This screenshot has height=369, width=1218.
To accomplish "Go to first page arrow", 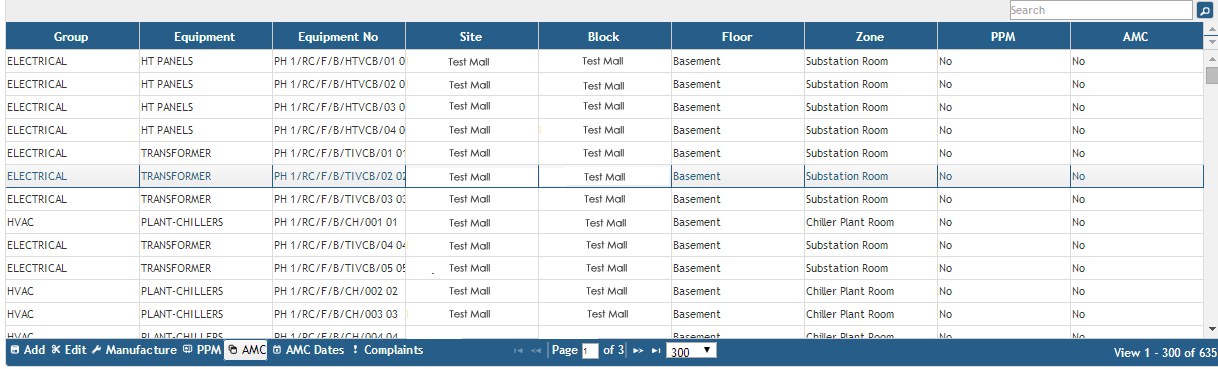I will click(x=518, y=351).
